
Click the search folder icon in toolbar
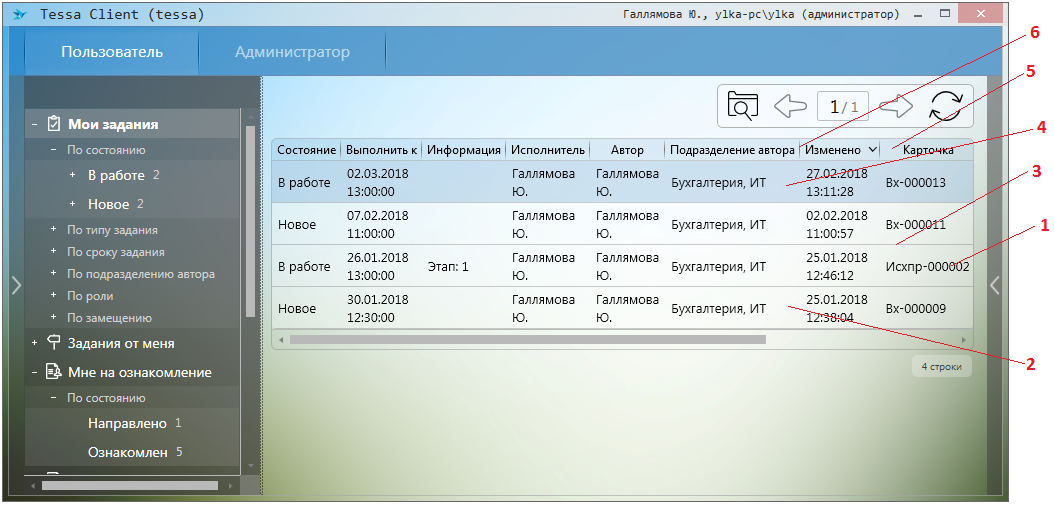[x=743, y=106]
